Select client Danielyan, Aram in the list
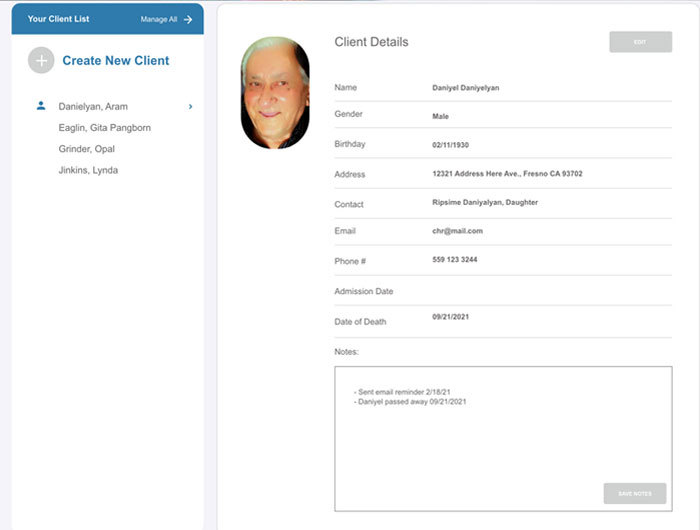 (93, 106)
